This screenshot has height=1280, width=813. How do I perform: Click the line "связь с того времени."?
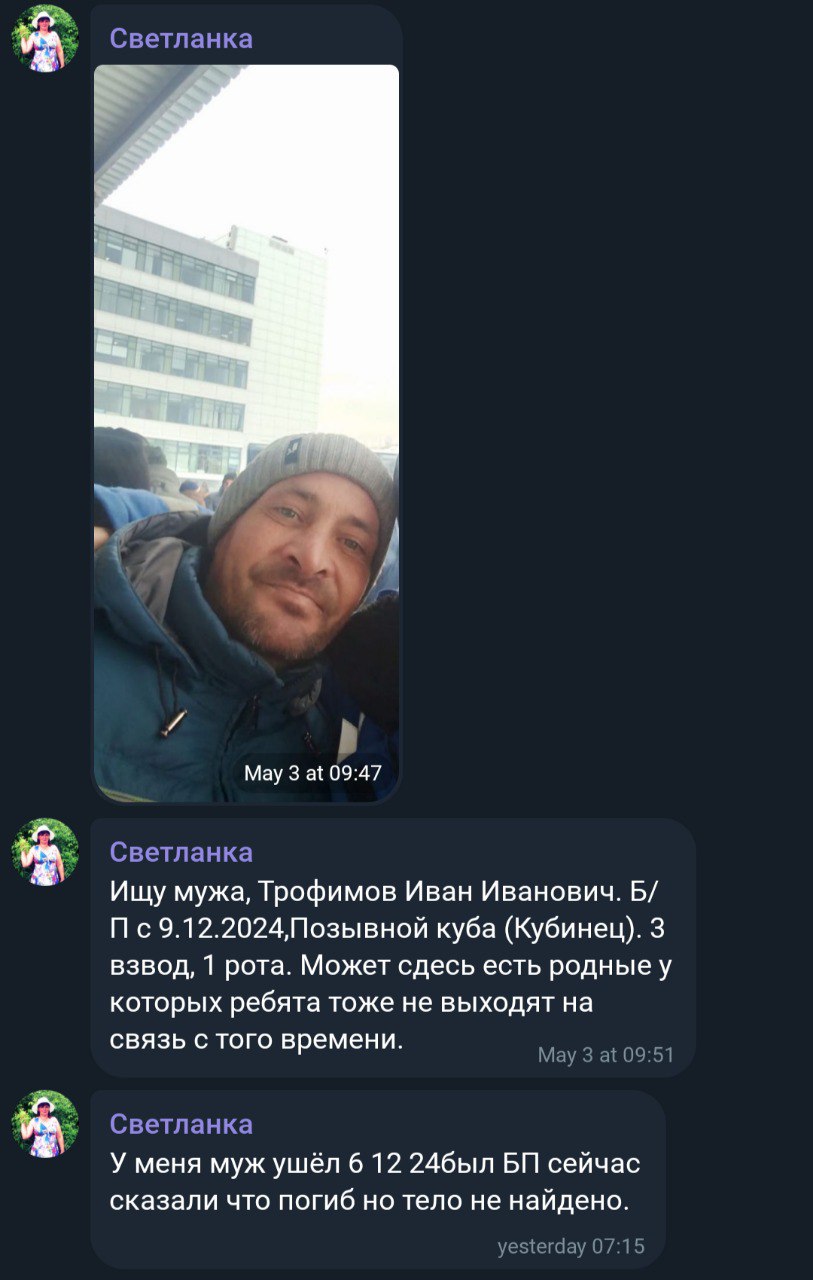256,1040
